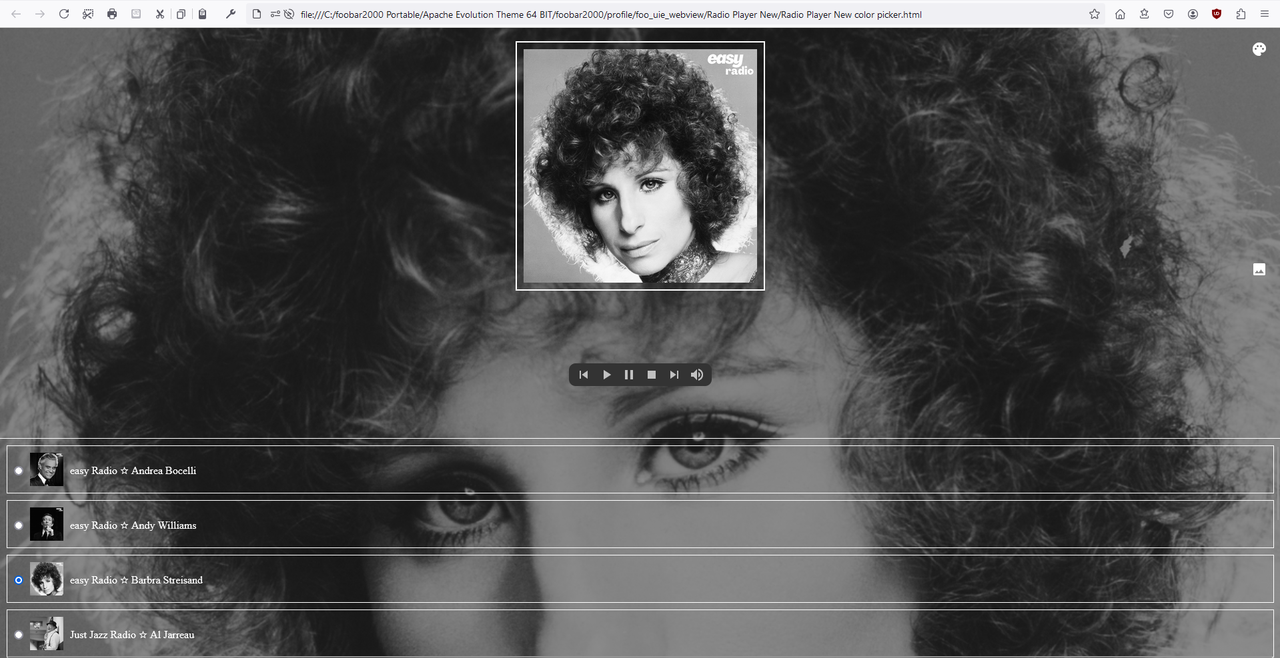Open site permissions icon in address bar
The height and width of the screenshot is (658, 1280).
click(x=274, y=14)
